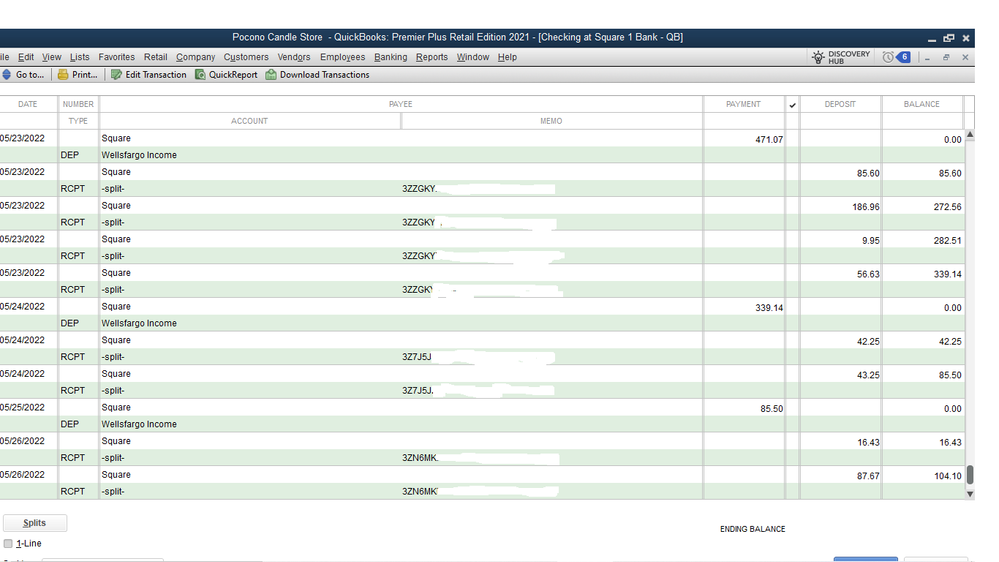Open reminders alarm clock icon

[x=888, y=57]
